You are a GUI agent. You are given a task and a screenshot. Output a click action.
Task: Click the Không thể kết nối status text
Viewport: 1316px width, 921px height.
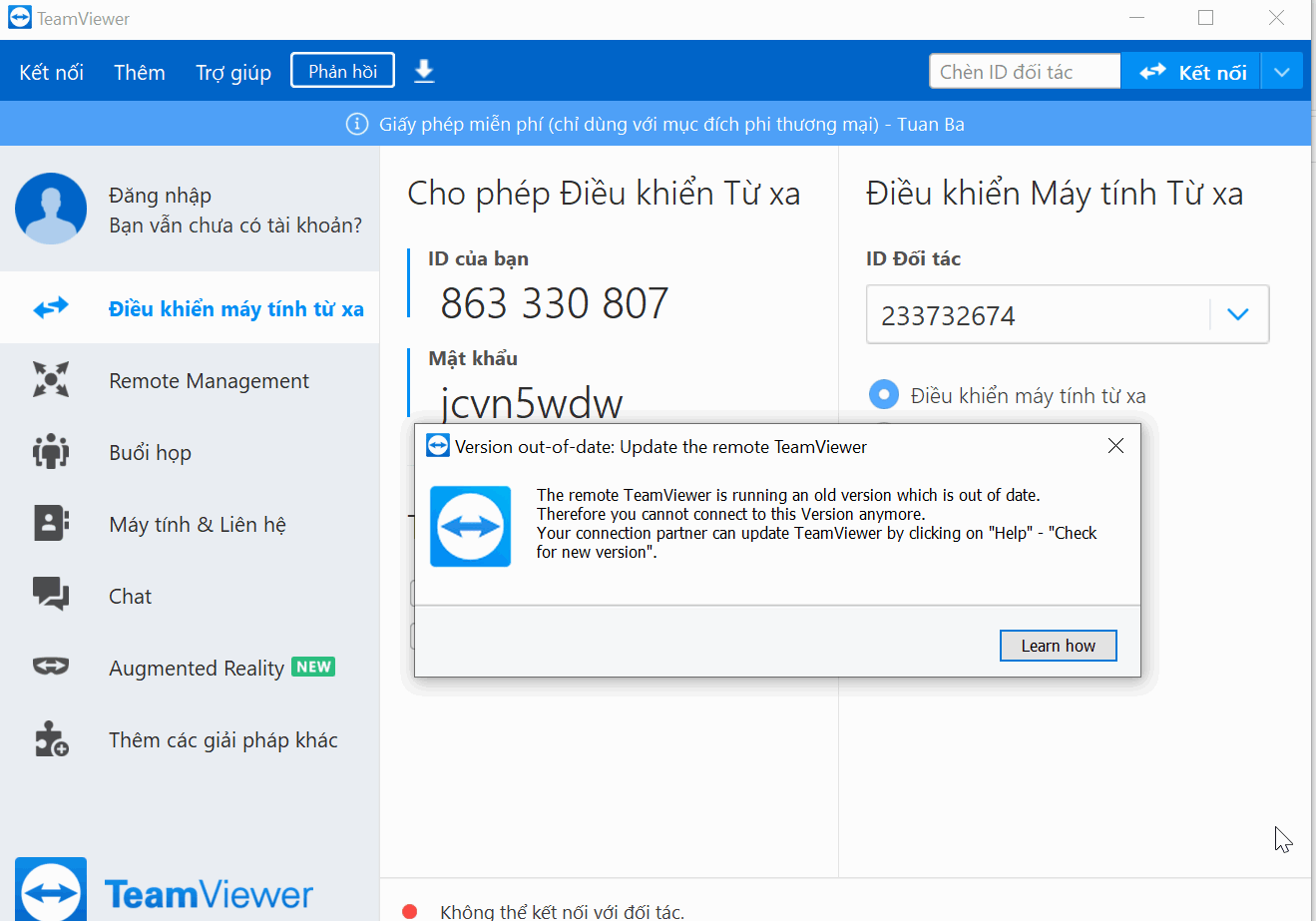point(562,911)
